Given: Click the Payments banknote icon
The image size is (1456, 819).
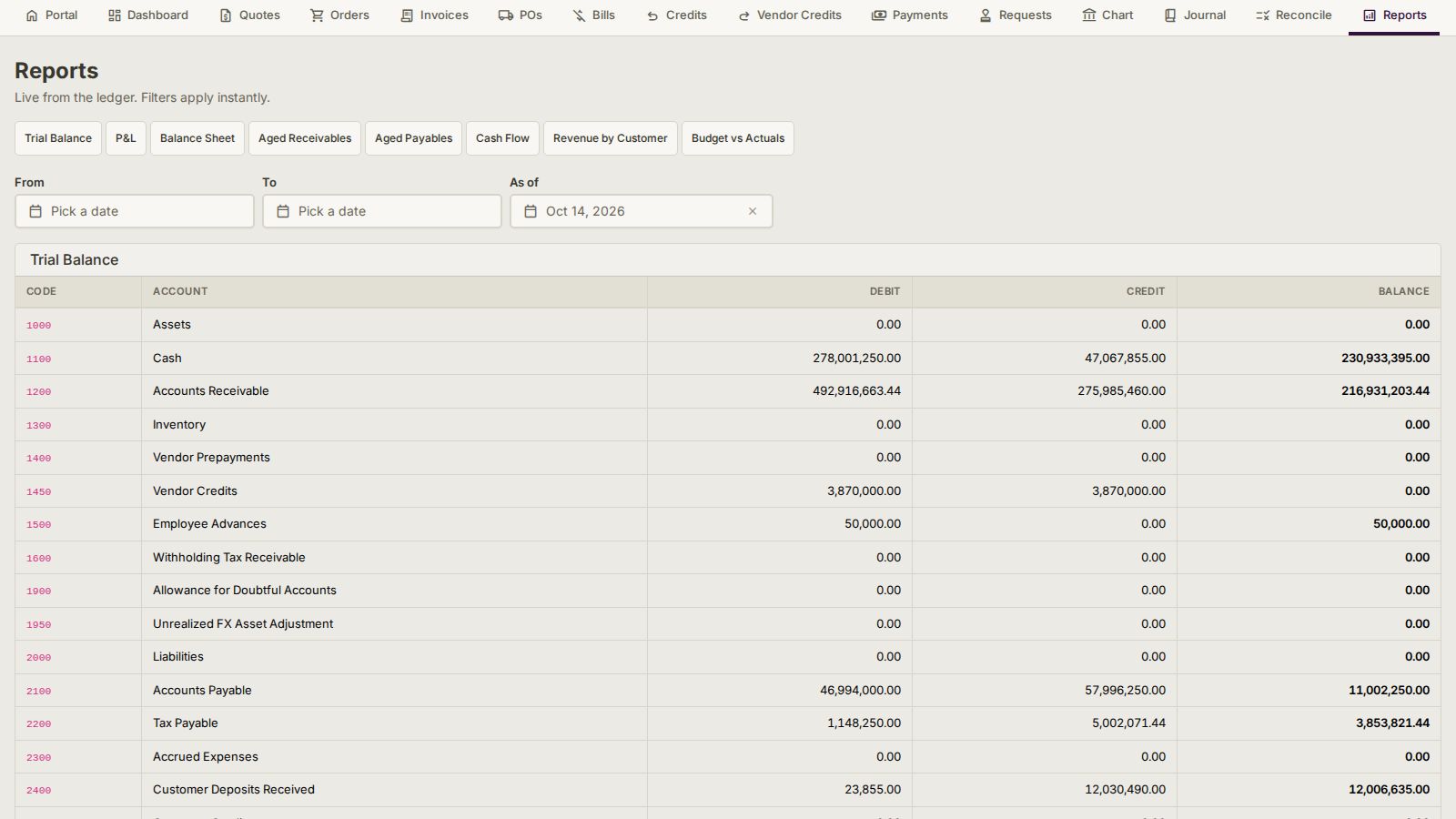Looking at the screenshot, I should tap(879, 15).
